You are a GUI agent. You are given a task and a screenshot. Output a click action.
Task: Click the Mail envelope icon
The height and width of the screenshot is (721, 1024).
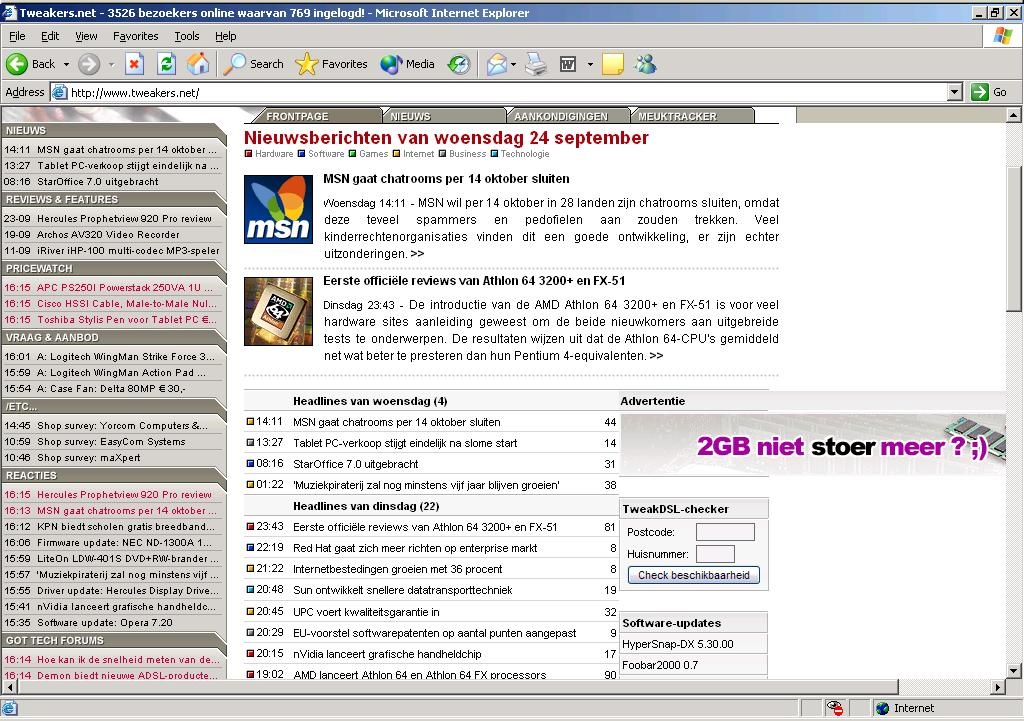496,64
